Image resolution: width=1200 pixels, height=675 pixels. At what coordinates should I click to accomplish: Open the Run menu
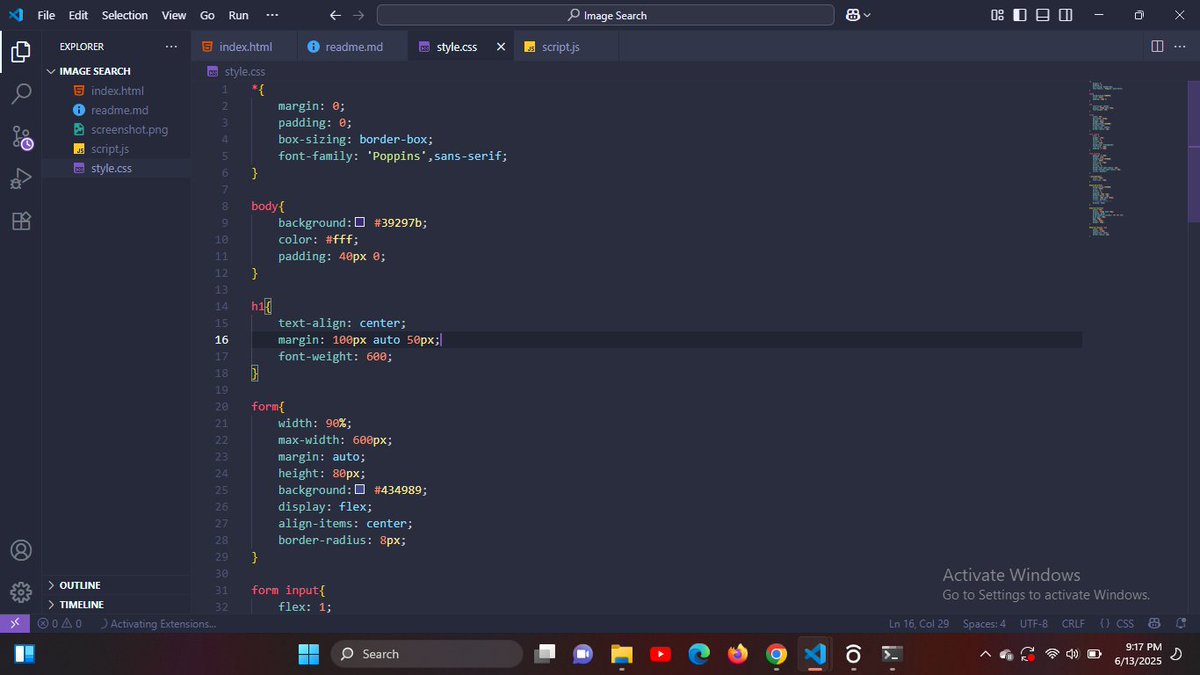click(238, 15)
